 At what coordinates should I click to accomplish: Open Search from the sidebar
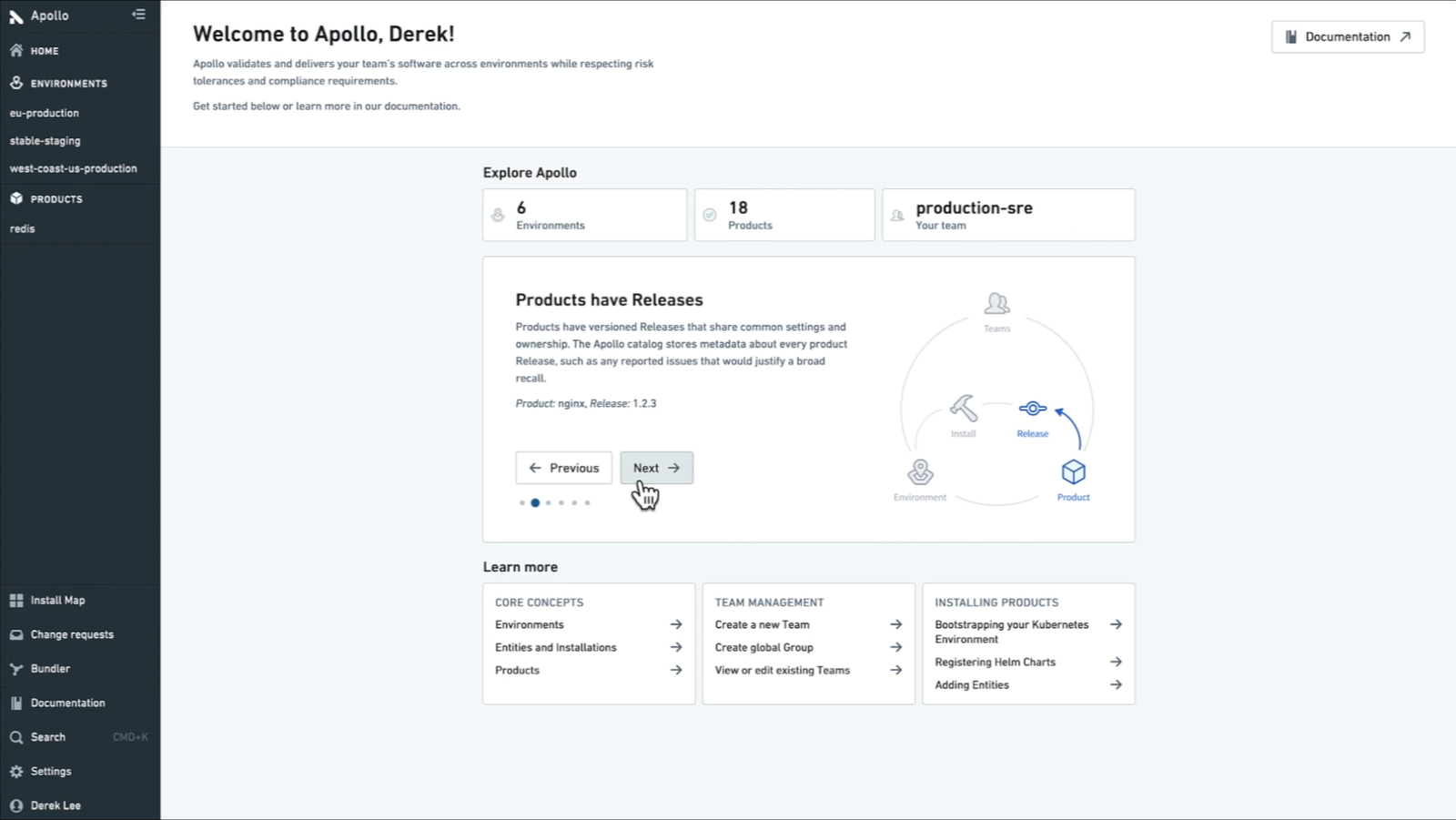click(47, 737)
